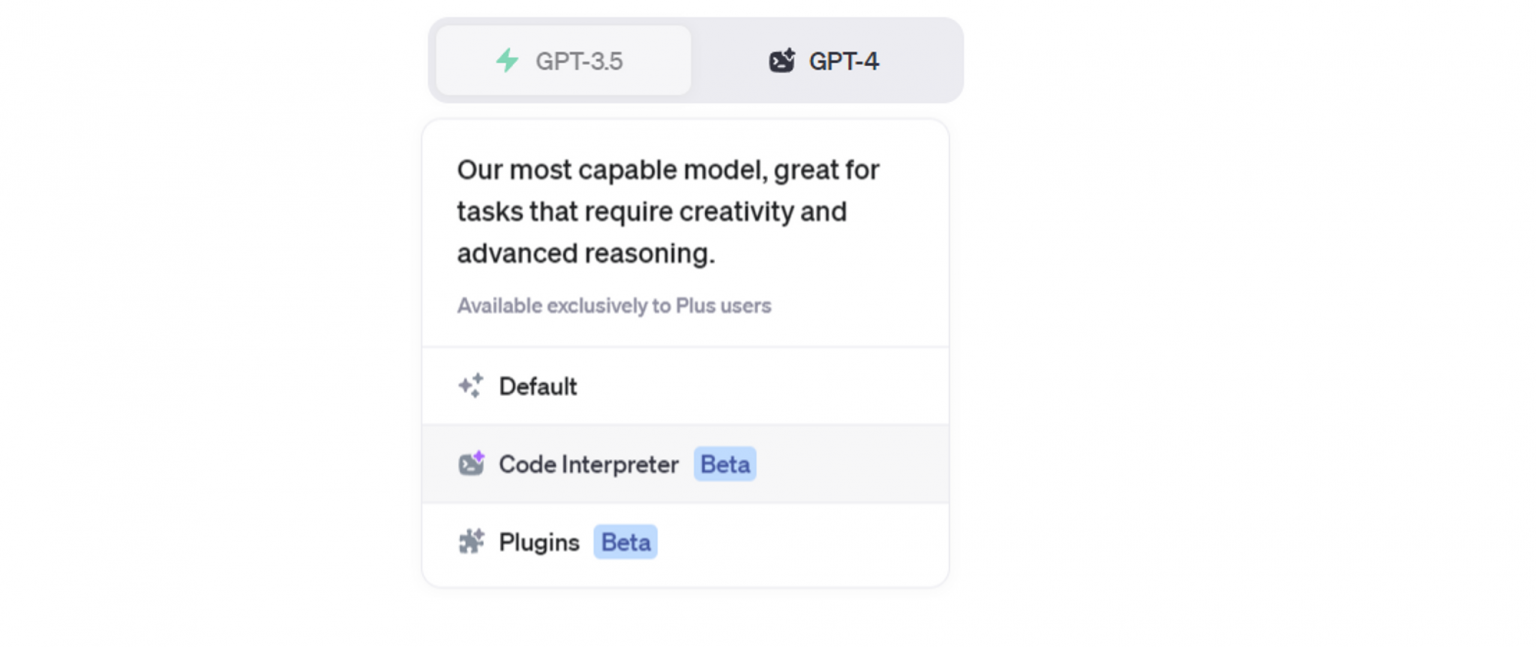Image resolution: width=1536 pixels, height=647 pixels.
Task: Open the GPT-4 icon in the top tab
Action: tap(781, 60)
